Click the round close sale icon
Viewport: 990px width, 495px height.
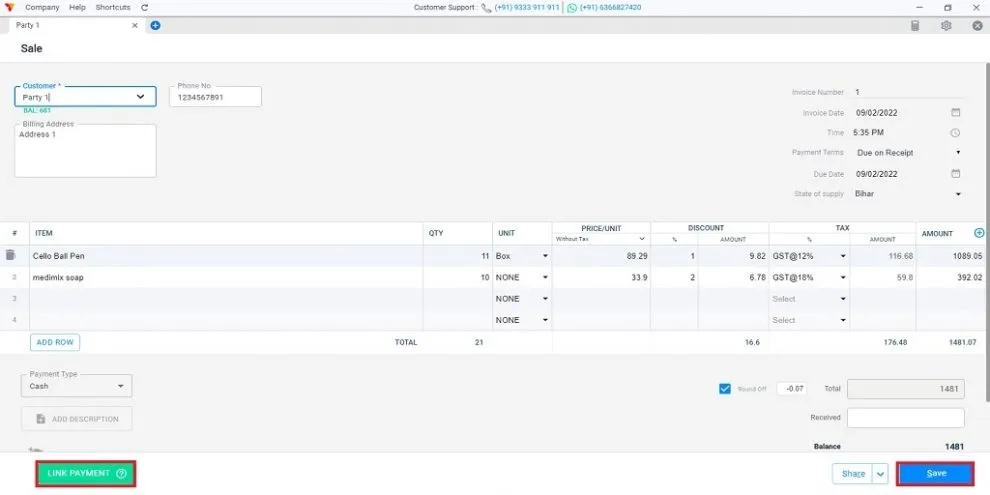(977, 26)
